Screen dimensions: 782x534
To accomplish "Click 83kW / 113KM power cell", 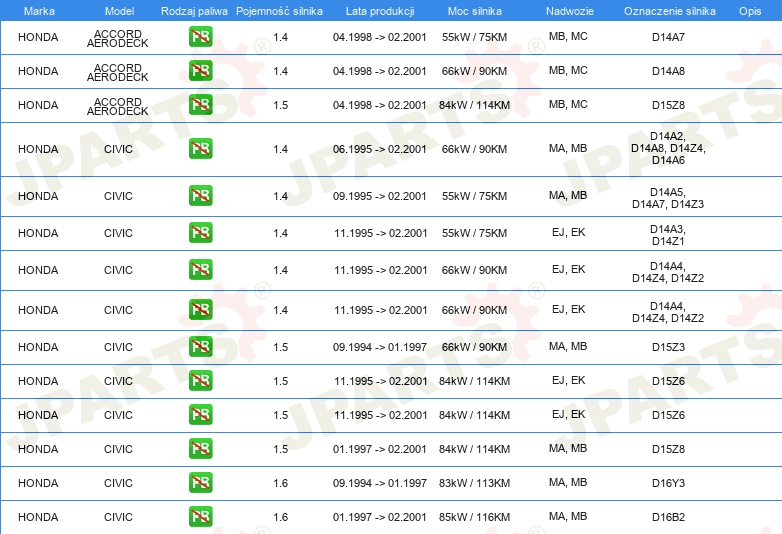I will coord(474,483).
